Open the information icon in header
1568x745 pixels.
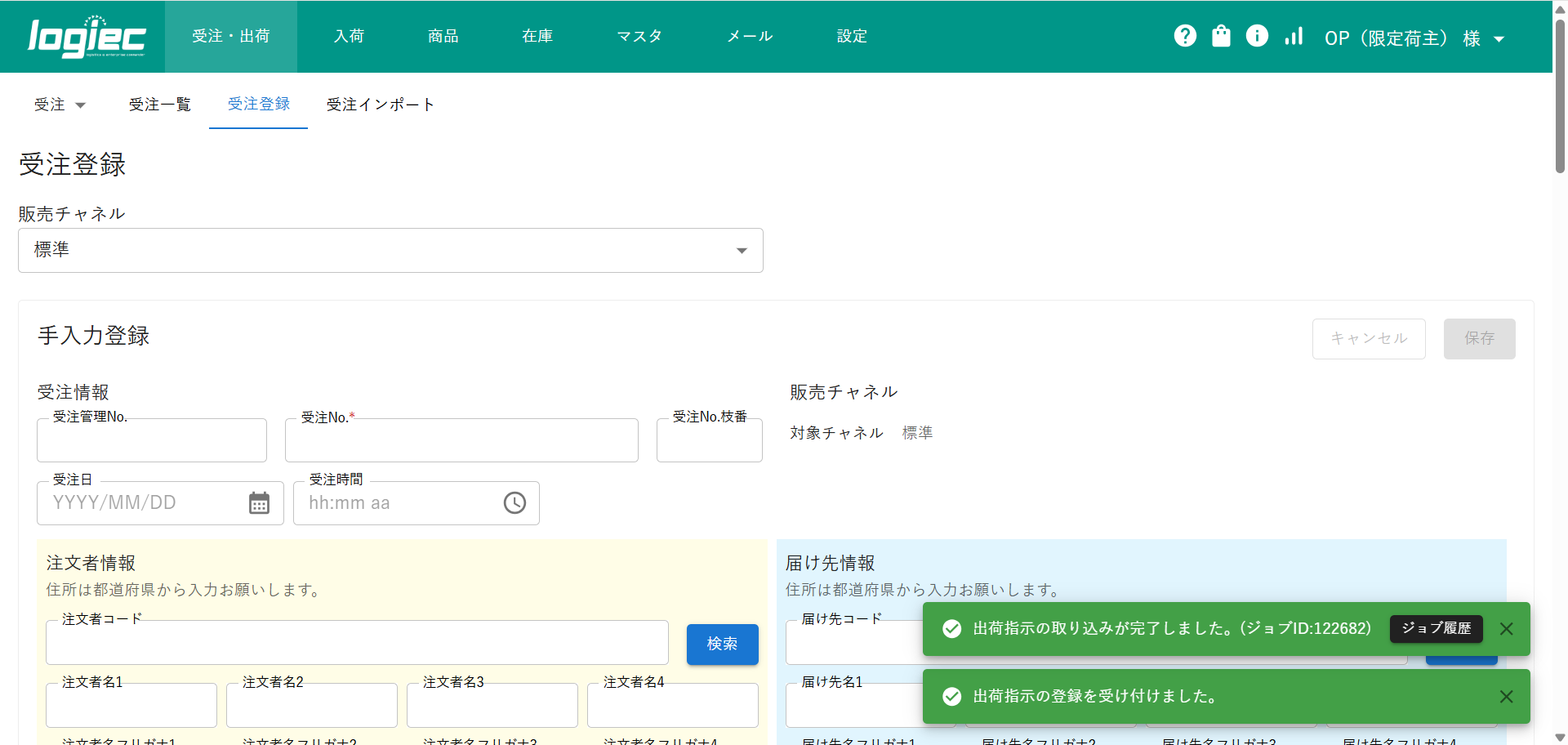click(x=1257, y=36)
